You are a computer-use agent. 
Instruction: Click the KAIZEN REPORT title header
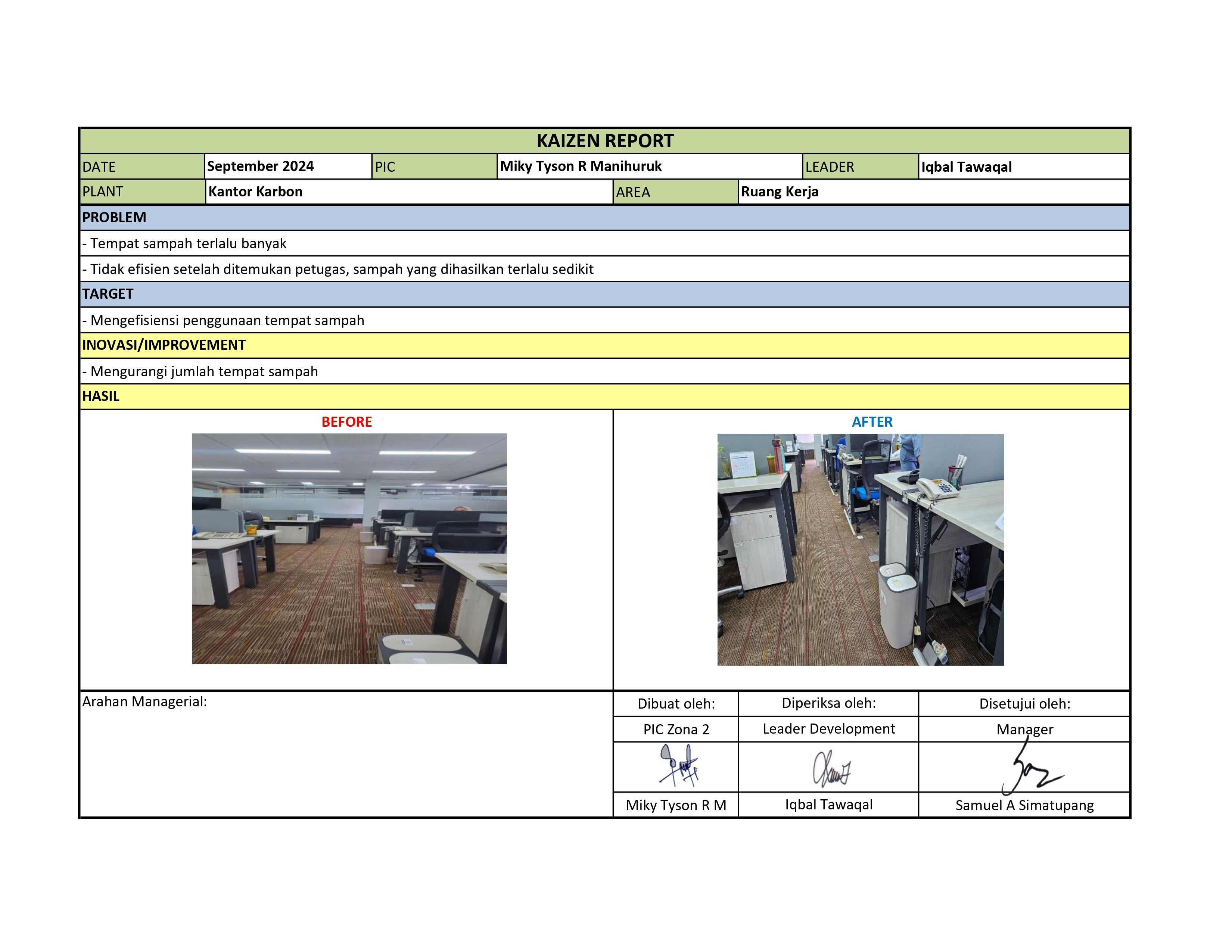[605, 141]
